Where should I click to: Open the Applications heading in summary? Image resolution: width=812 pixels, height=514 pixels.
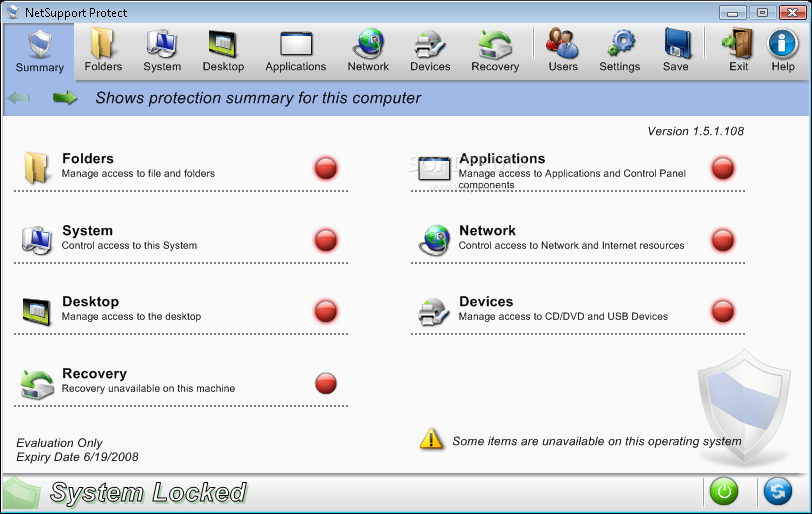[502, 158]
